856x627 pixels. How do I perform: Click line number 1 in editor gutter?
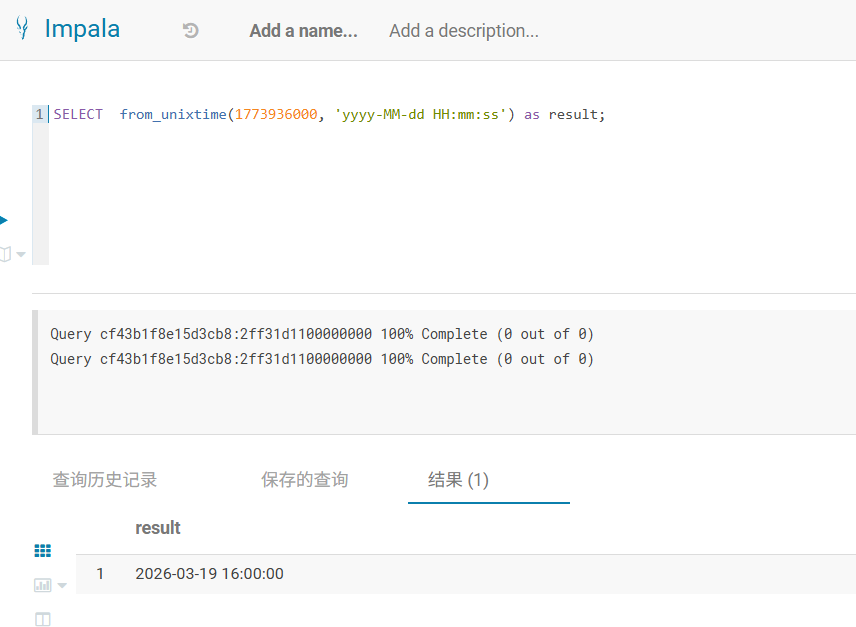(x=40, y=115)
